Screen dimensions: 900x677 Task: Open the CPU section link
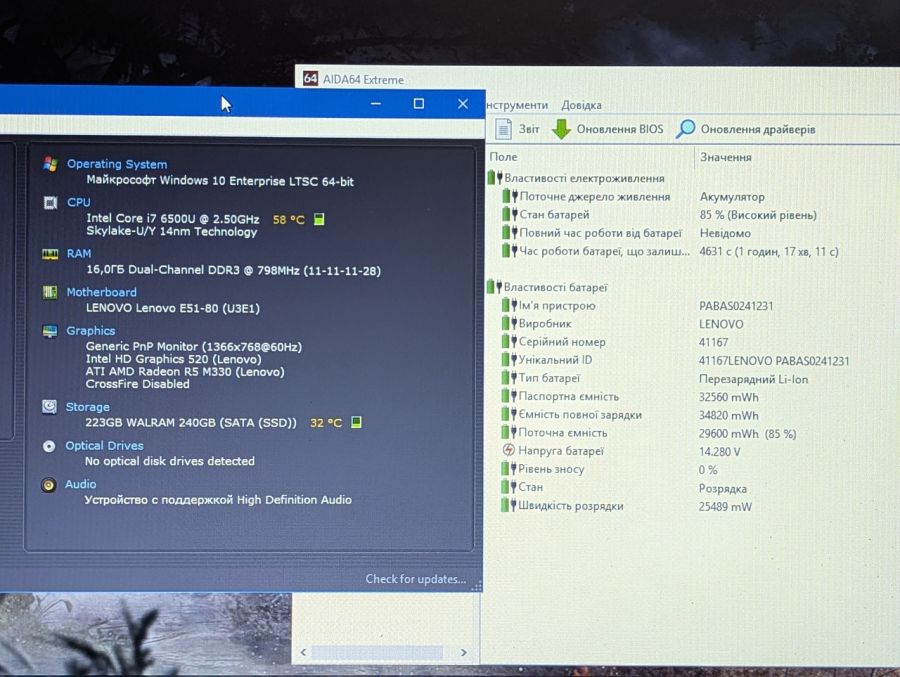pyautogui.click(x=79, y=202)
